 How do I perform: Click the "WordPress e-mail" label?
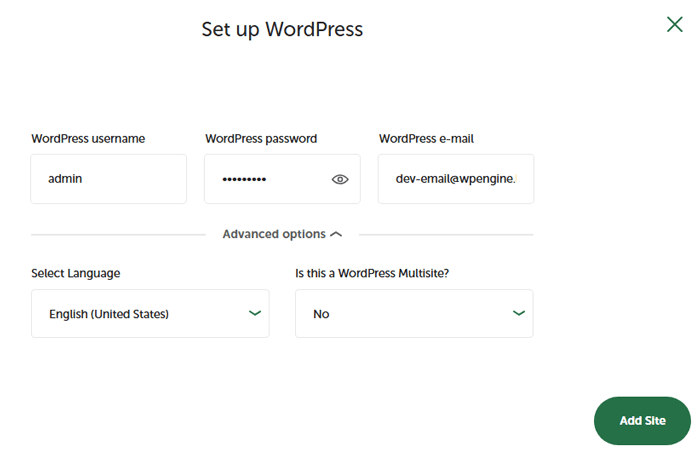click(433, 139)
